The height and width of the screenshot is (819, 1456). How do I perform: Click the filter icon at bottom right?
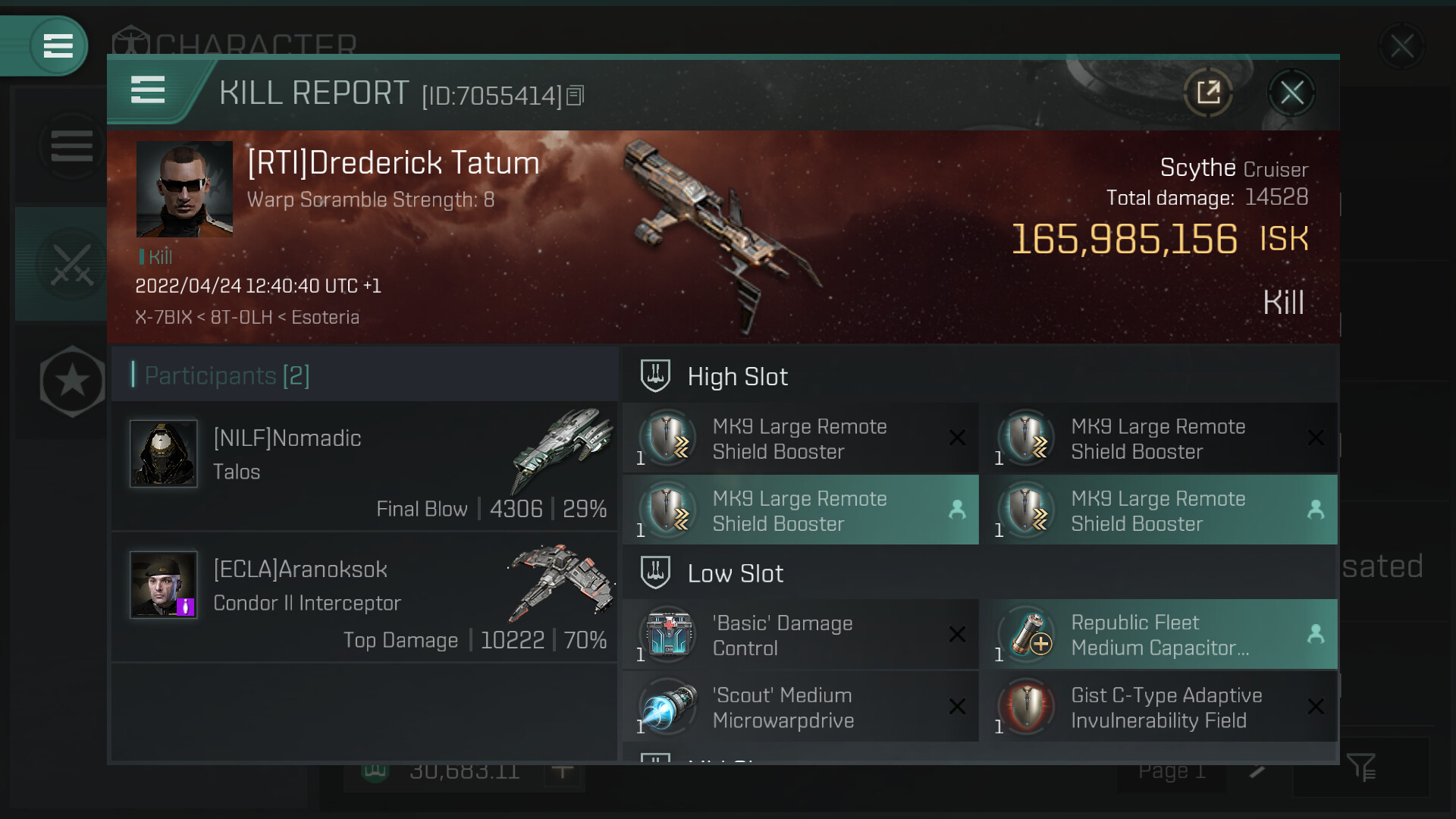(x=1360, y=767)
